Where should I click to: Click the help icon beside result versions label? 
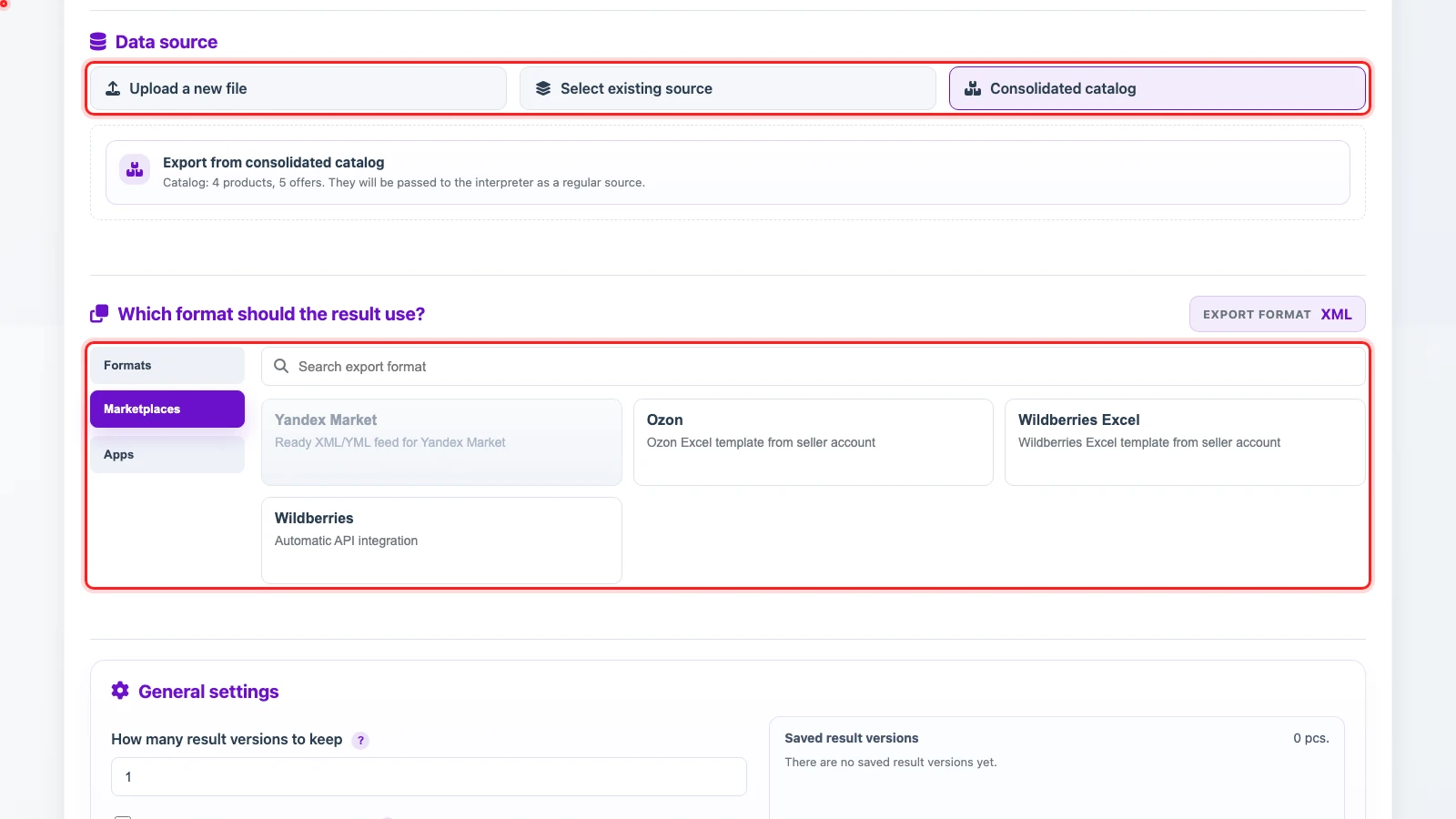360,740
